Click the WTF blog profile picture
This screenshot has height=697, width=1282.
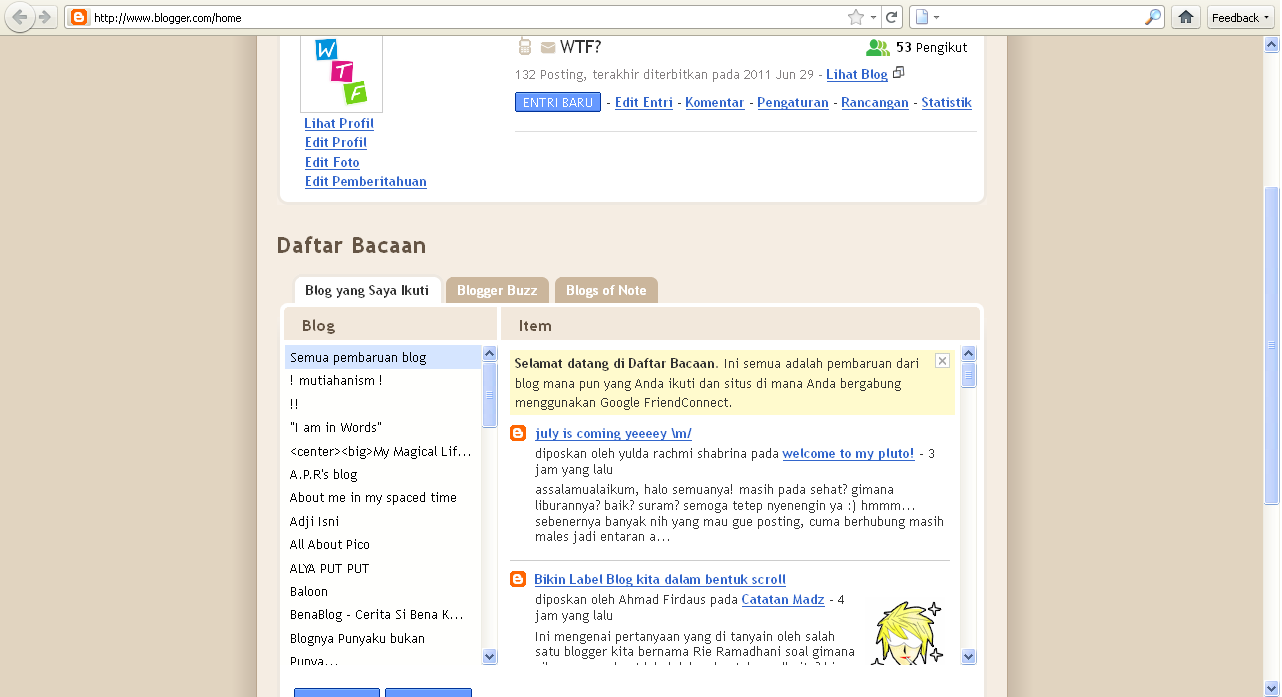(x=341, y=73)
